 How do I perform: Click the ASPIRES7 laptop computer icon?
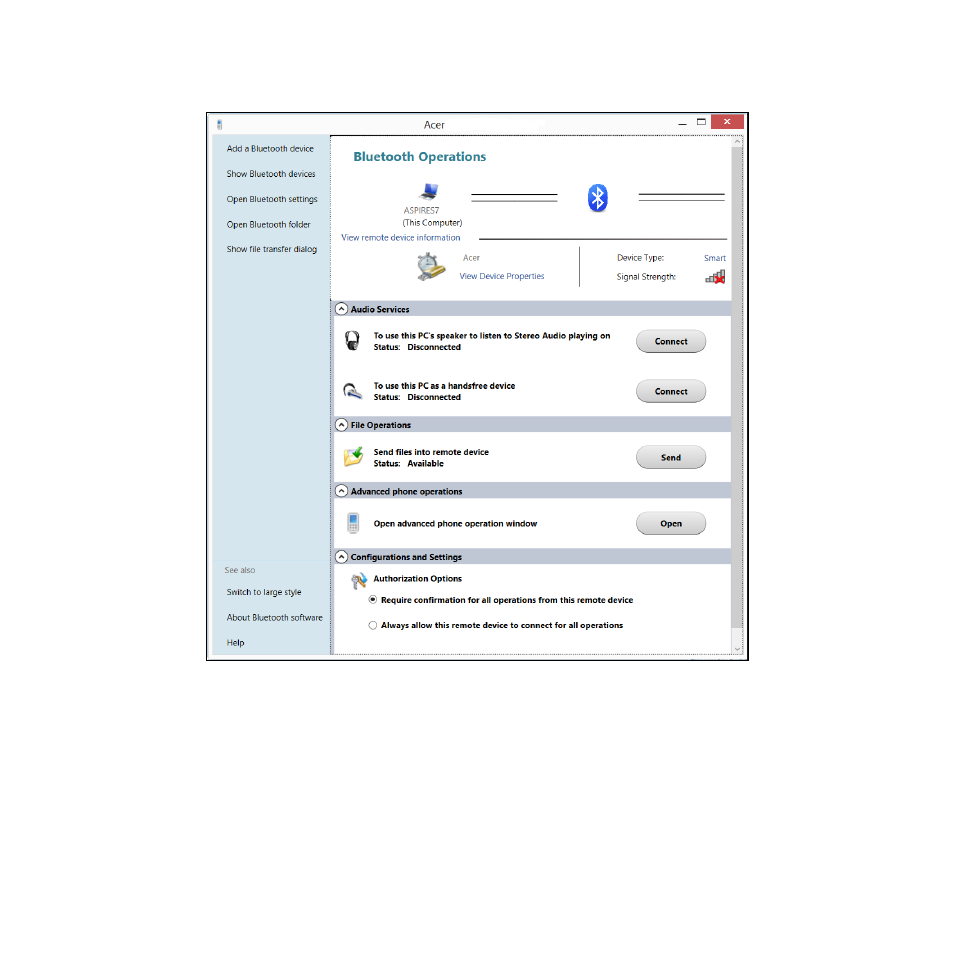pos(429,192)
